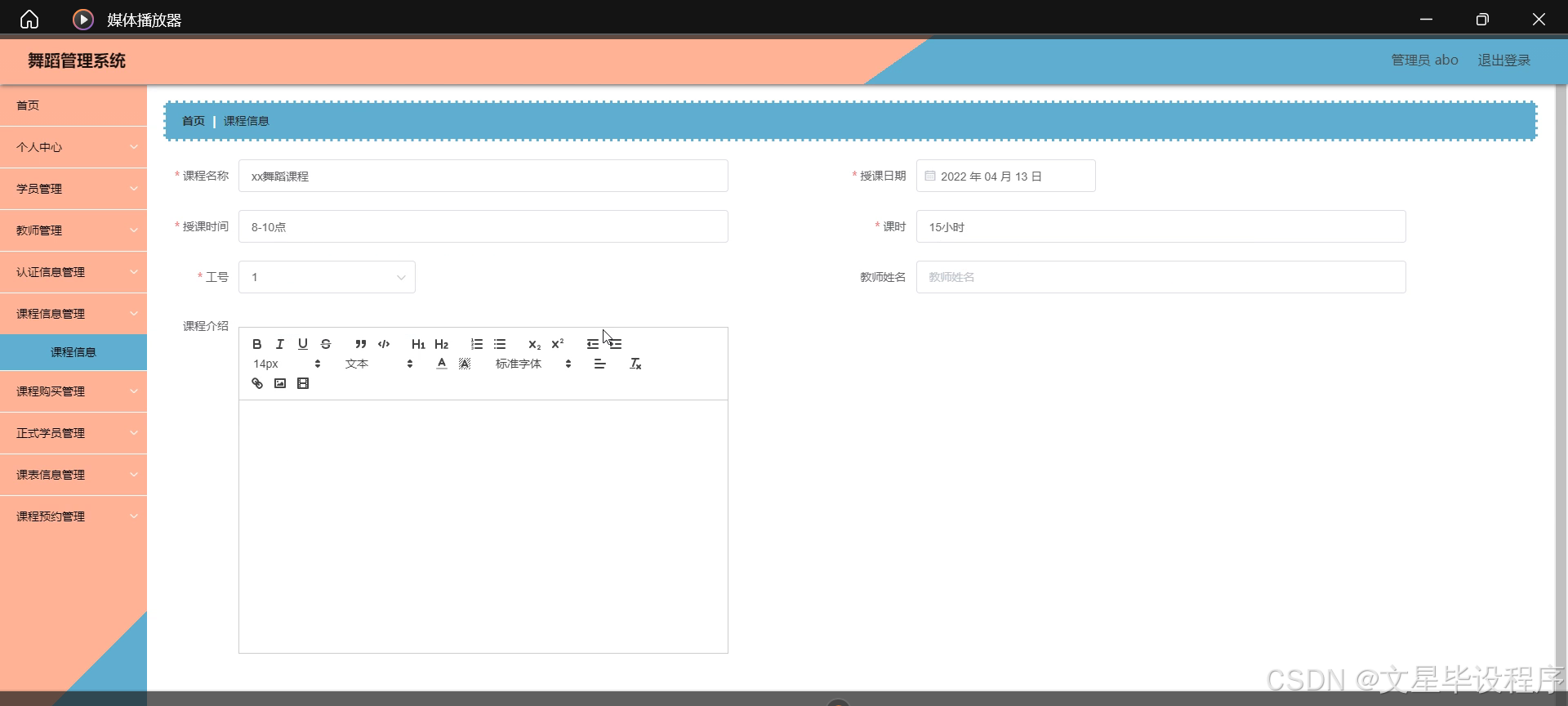
Task: Click the 授课时间 input field
Action: coord(483,226)
